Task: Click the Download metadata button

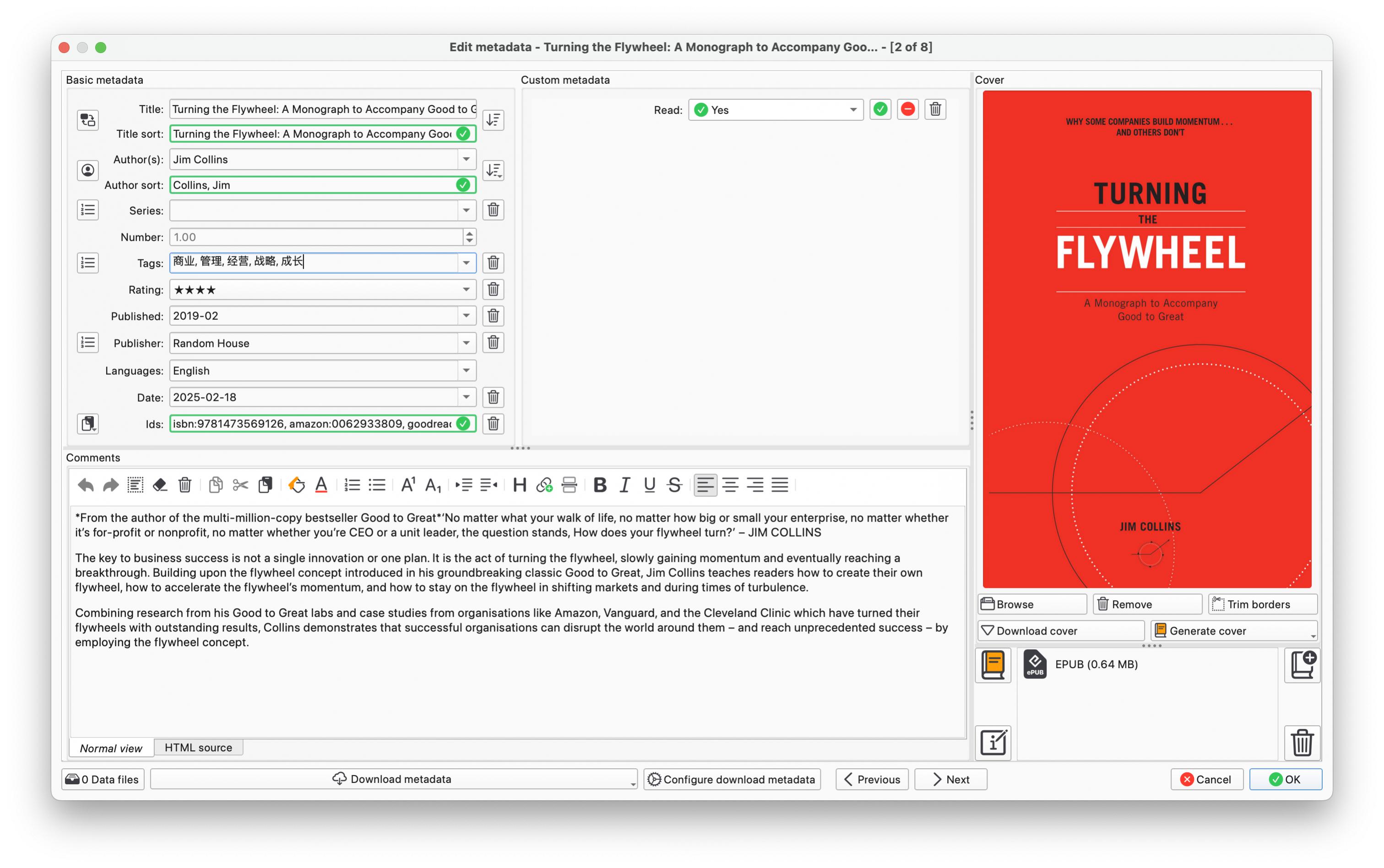Action: click(392, 779)
